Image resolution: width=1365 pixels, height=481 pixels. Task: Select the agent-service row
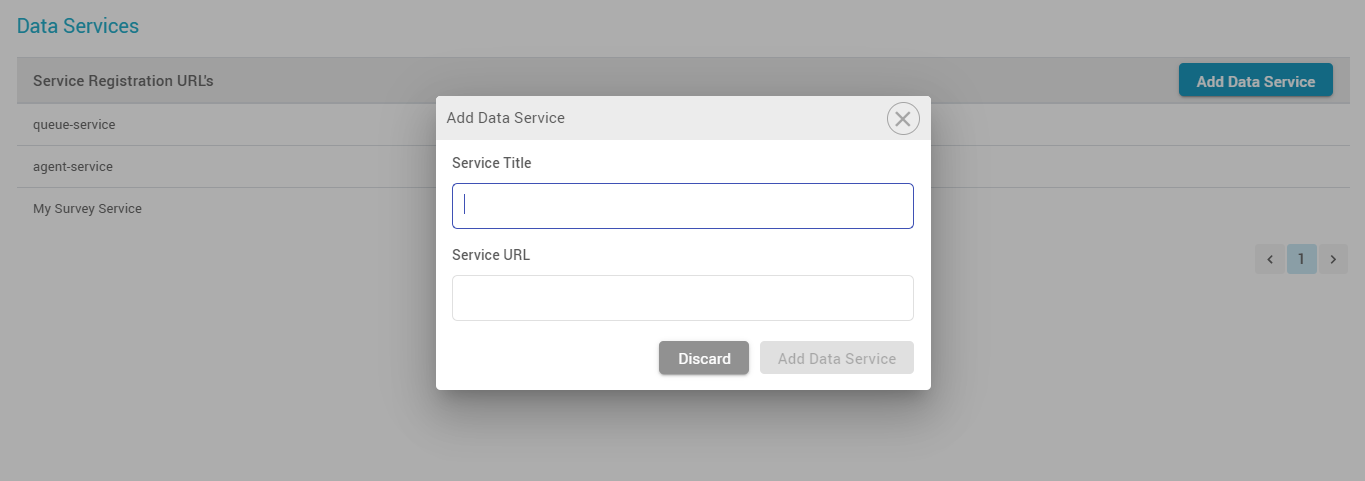coord(73,167)
